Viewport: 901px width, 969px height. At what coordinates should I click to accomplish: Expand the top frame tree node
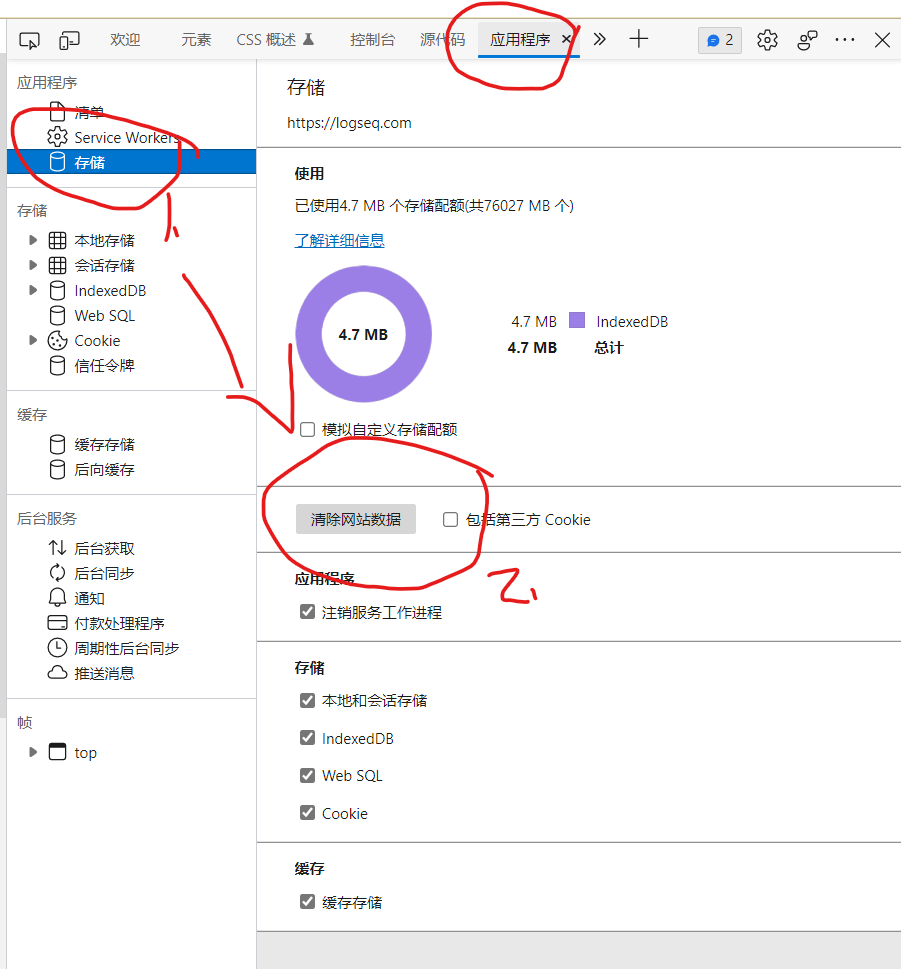coord(33,752)
